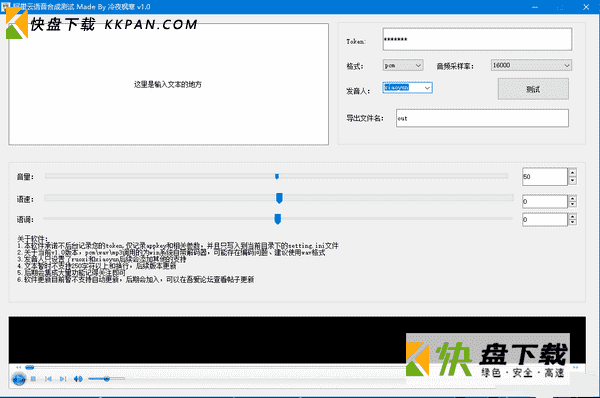This screenshot has height=398, width=600.
Task: Open the 音频采样率 16000 dropdown
Action: point(531,65)
